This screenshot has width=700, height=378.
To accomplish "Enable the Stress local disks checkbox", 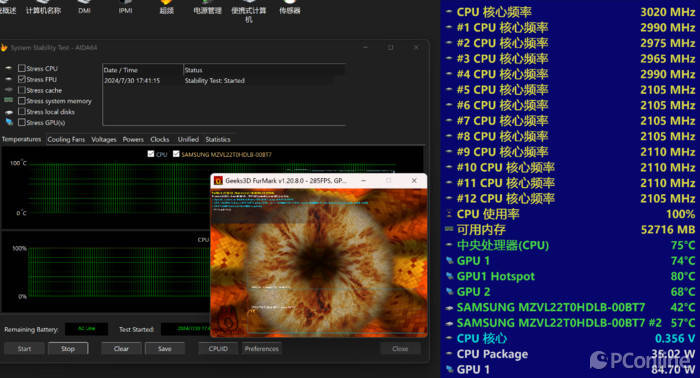I will [21, 112].
